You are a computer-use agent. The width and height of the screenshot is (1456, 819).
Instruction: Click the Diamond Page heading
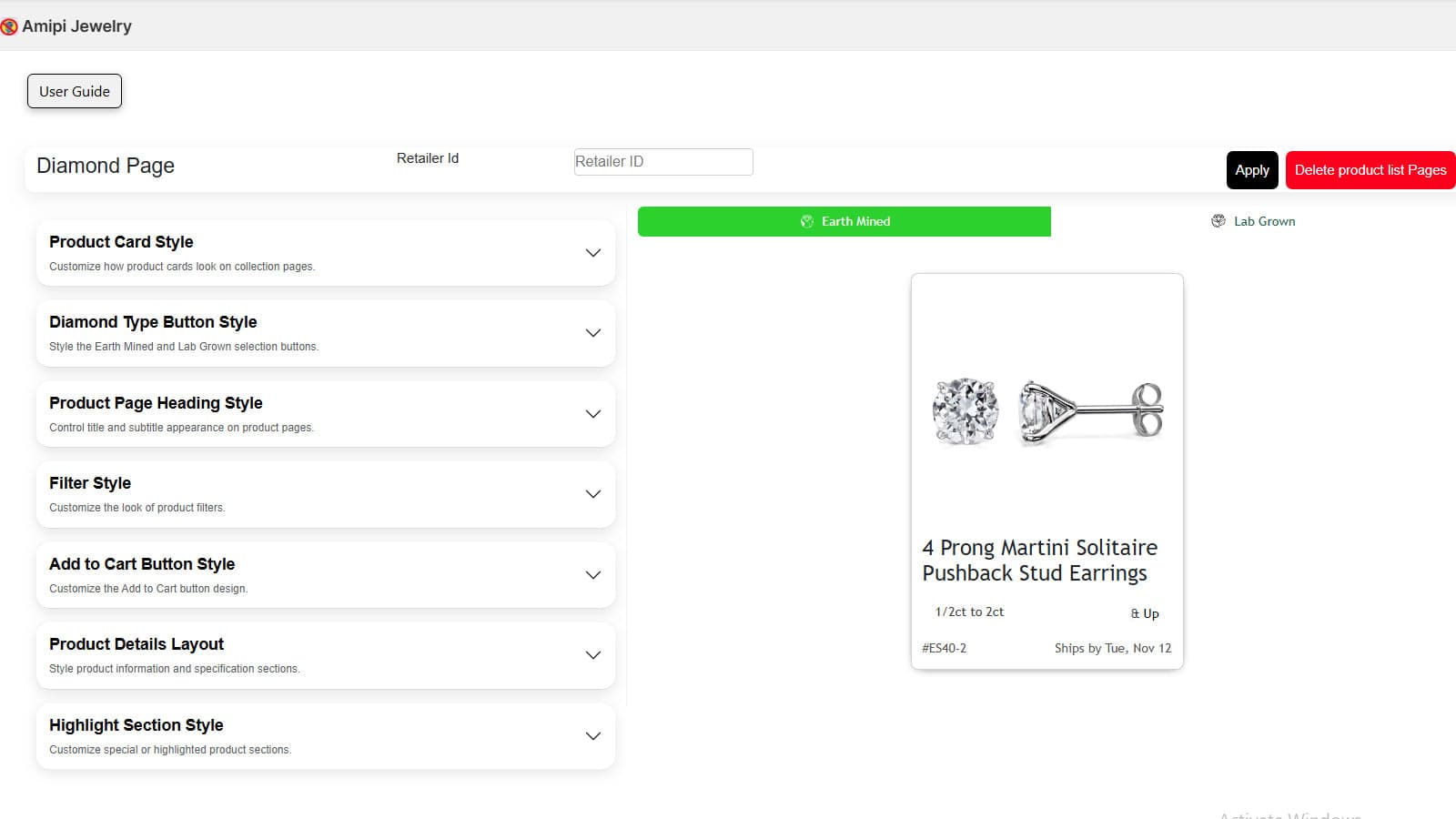pyautogui.click(x=106, y=166)
